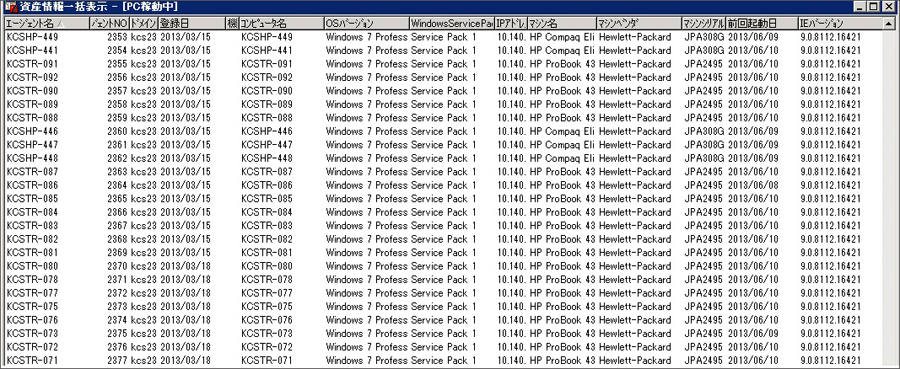900x369 pixels.
Task: Click HP Compaq machine name in KCSHP-446 row
Action: [562, 131]
